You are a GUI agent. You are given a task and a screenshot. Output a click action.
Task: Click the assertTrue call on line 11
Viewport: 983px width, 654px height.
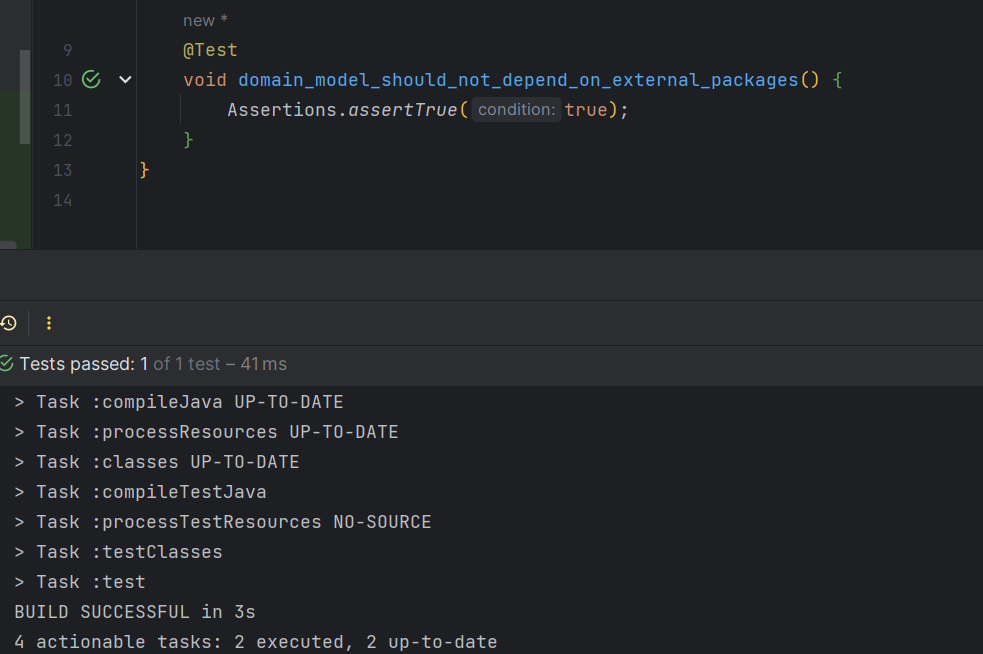pyautogui.click(x=402, y=110)
